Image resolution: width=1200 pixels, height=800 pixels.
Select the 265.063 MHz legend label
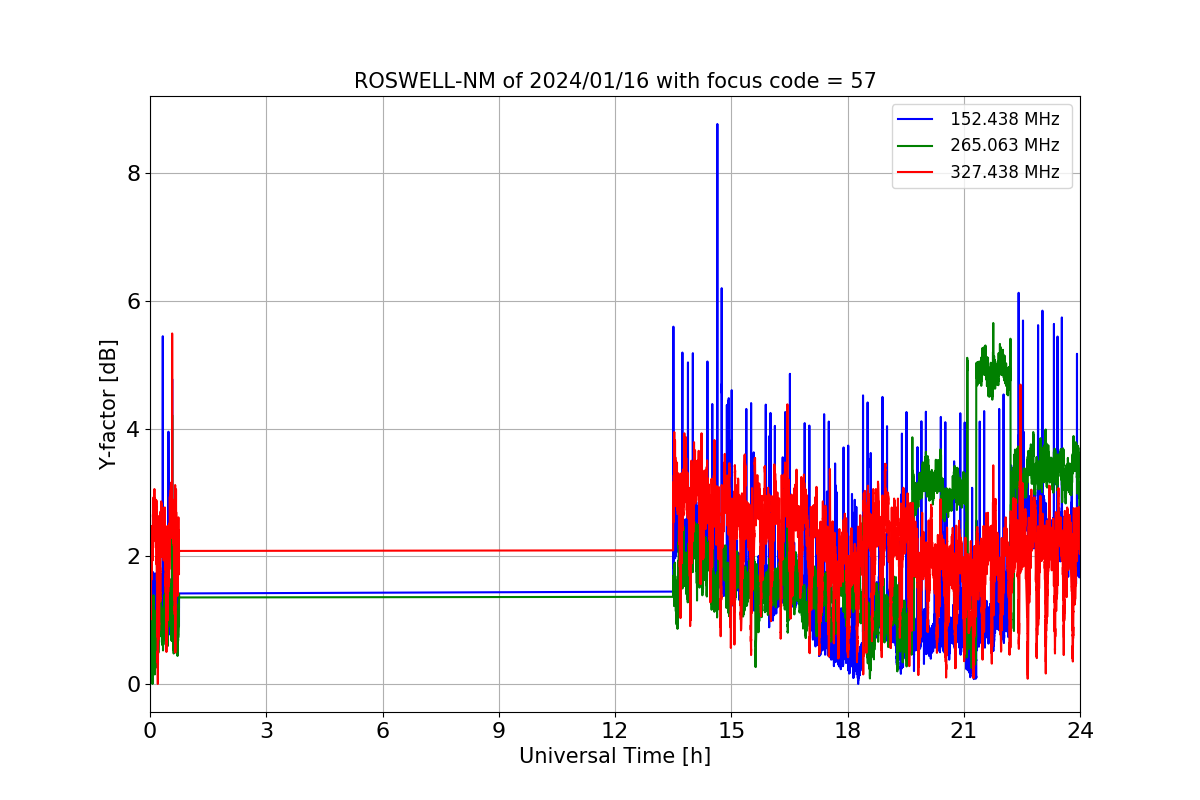click(x=1004, y=145)
